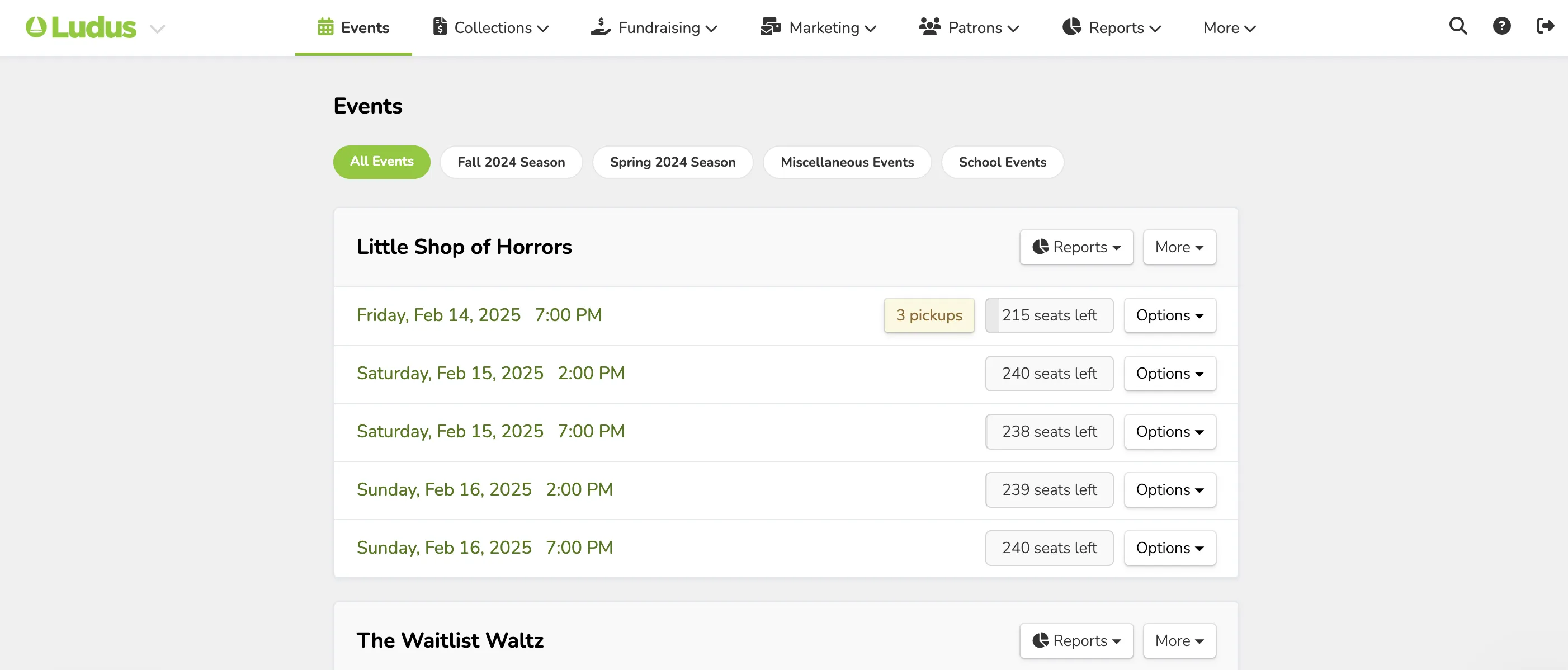Open Options for Sunday Feb 16 2:00 PM
Image resolution: width=1568 pixels, height=670 pixels.
tap(1170, 490)
